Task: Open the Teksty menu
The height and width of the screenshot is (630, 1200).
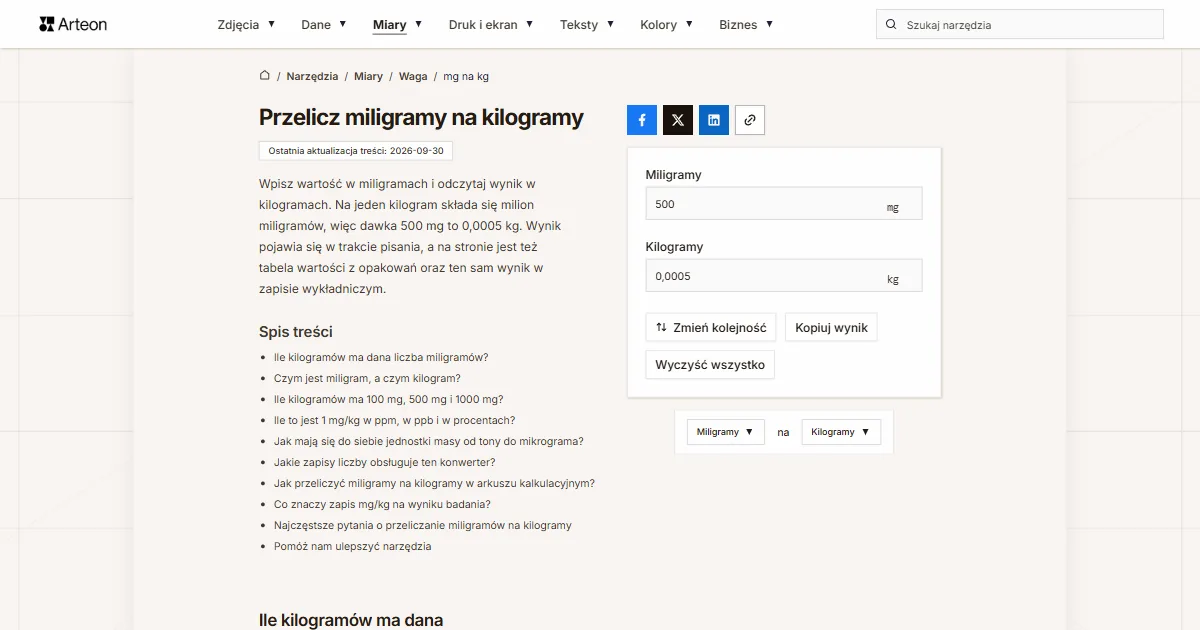Action: coord(587,25)
